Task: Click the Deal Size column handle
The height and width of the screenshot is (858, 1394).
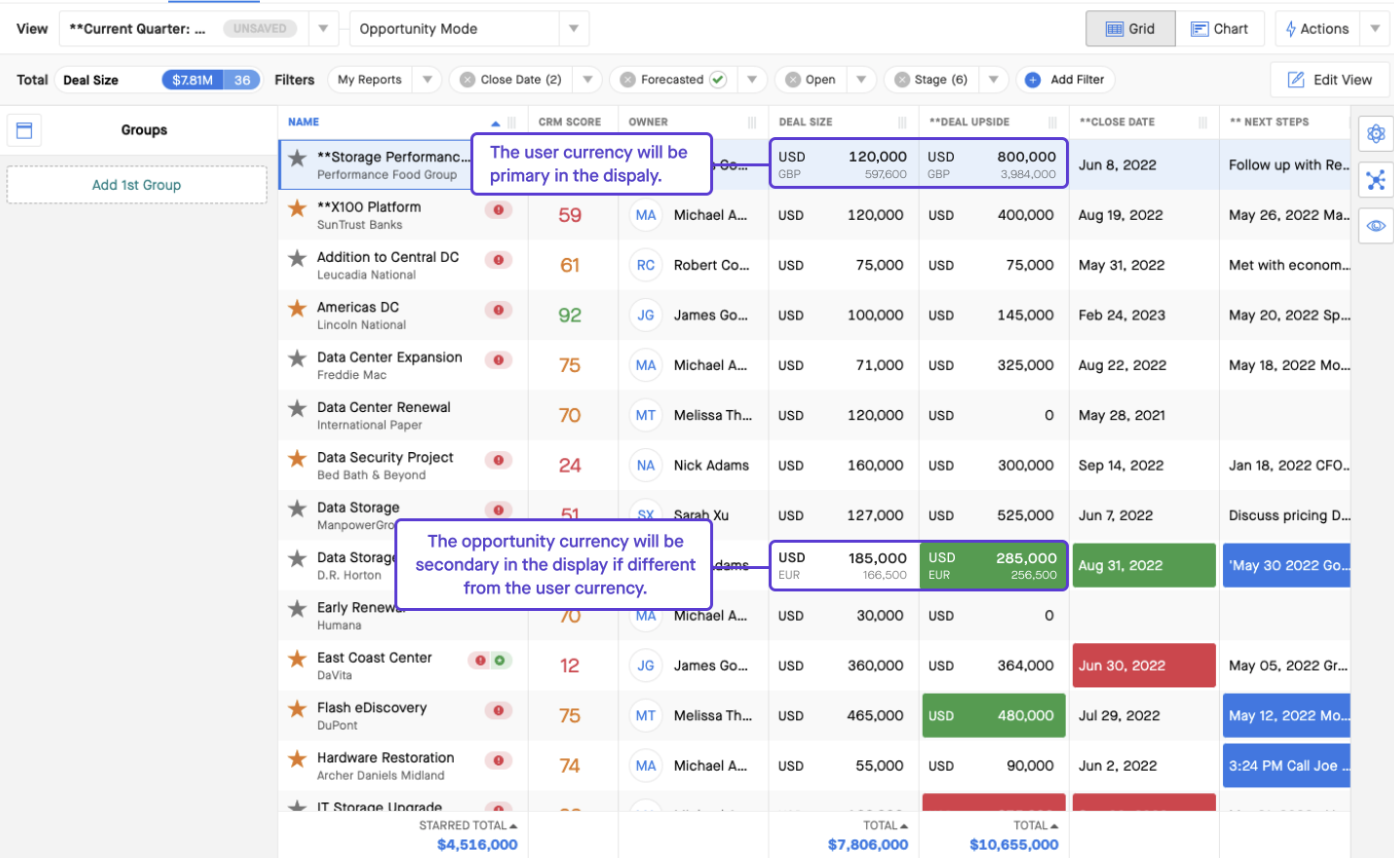Action: pos(902,122)
